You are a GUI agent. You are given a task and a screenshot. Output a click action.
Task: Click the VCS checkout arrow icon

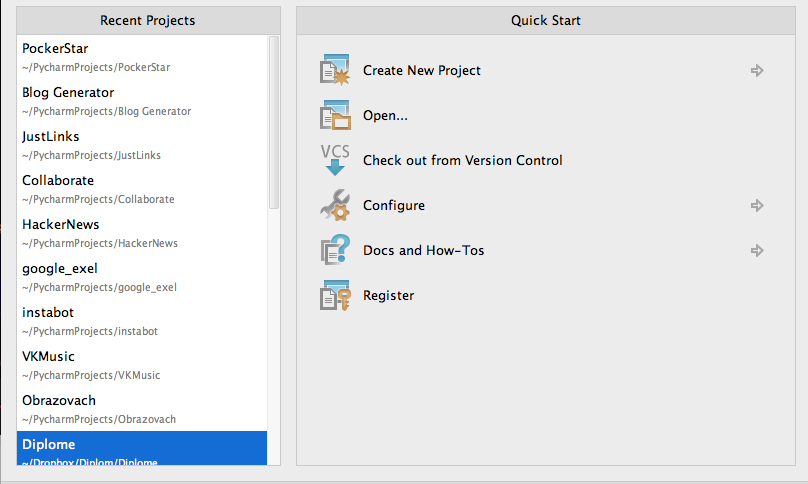point(335,160)
